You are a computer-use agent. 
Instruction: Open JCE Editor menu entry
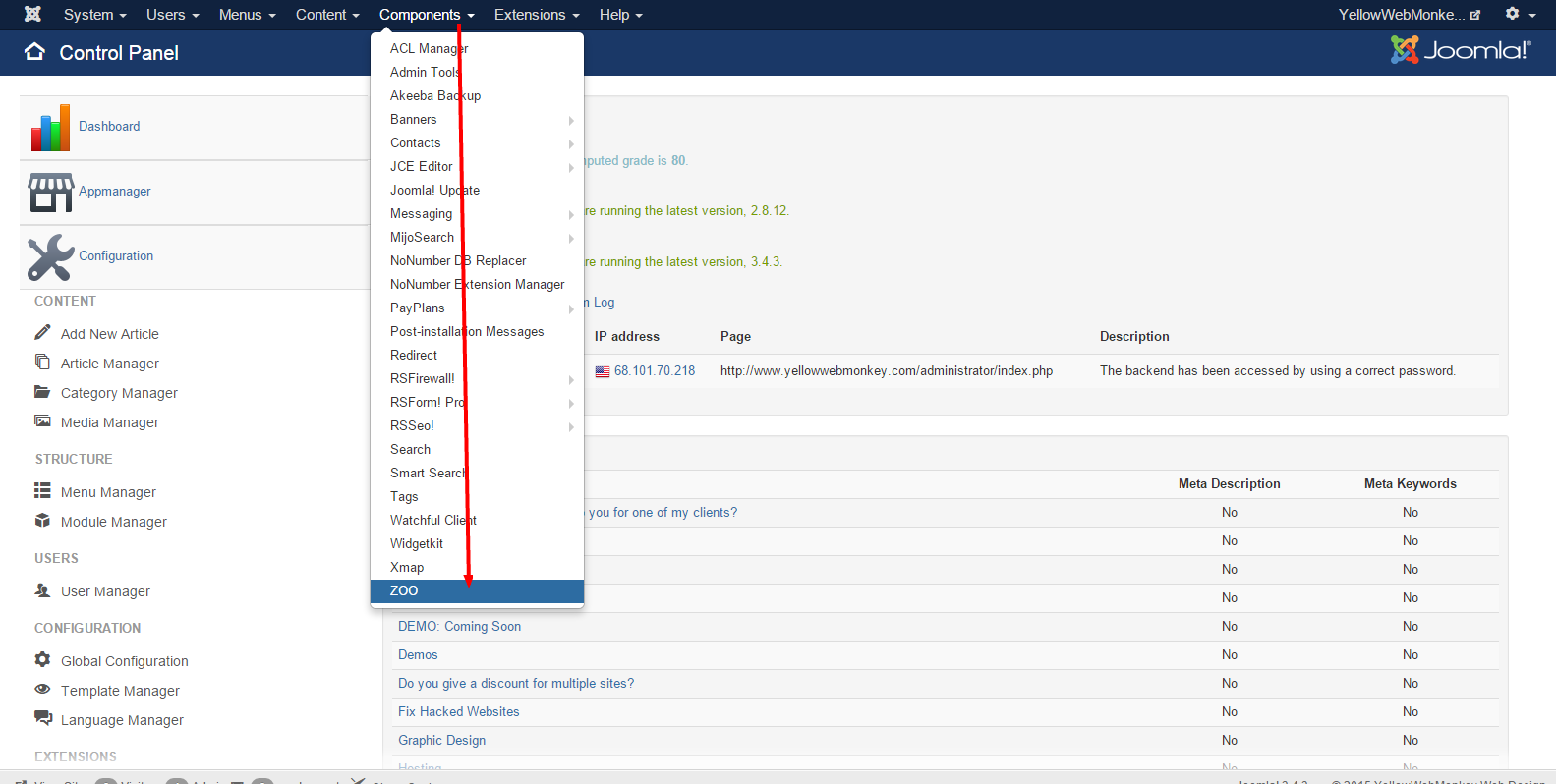coord(477,166)
